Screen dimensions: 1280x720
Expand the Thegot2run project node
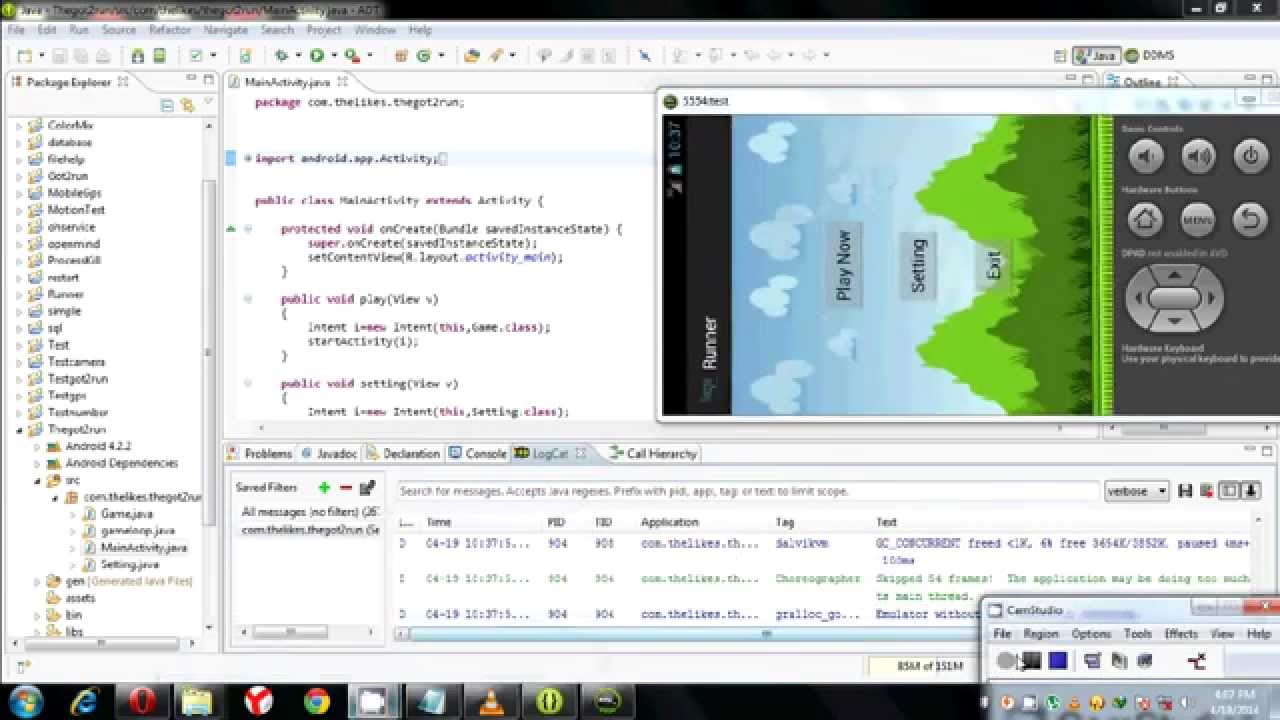pyautogui.click(x=19, y=429)
